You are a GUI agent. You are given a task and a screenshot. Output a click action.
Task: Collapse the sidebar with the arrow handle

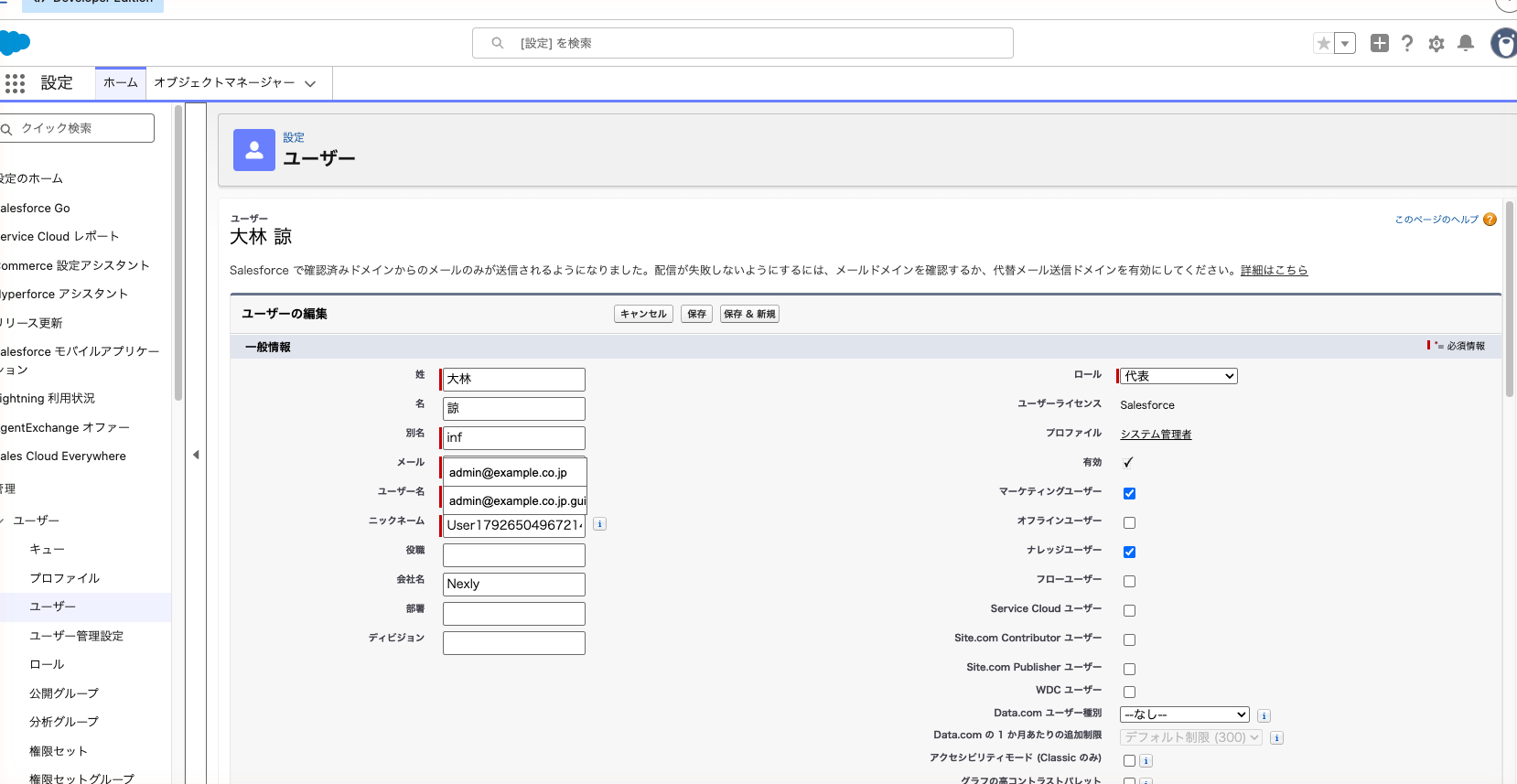[x=196, y=455]
